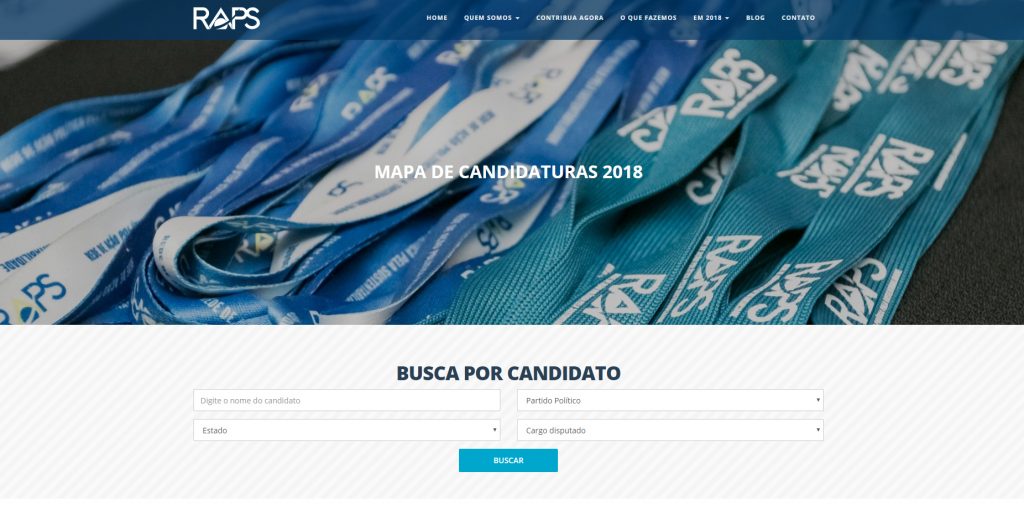This screenshot has width=1024, height=513.
Task: Click the MAPA DE CANDIDATURAS 2018 heading
Action: pyautogui.click(x=508, y=172)
